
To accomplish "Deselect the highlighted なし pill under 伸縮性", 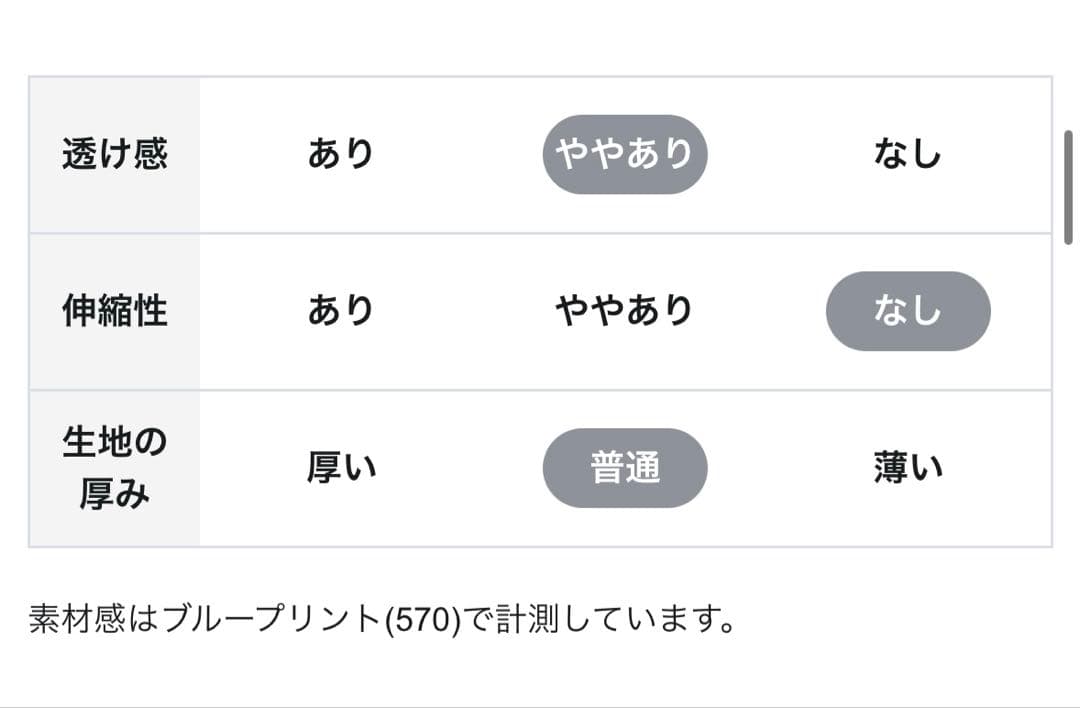I will tap(907, 311).
